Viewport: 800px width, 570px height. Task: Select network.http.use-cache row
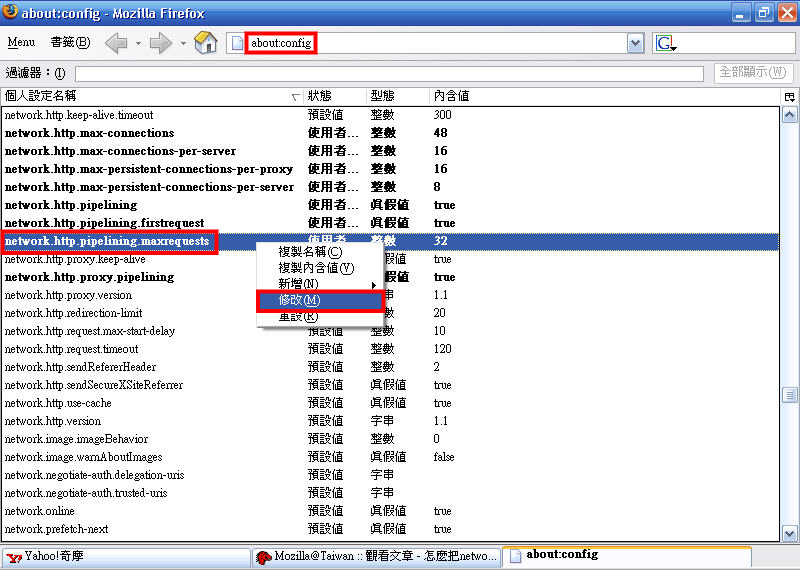tap(390, 403)
